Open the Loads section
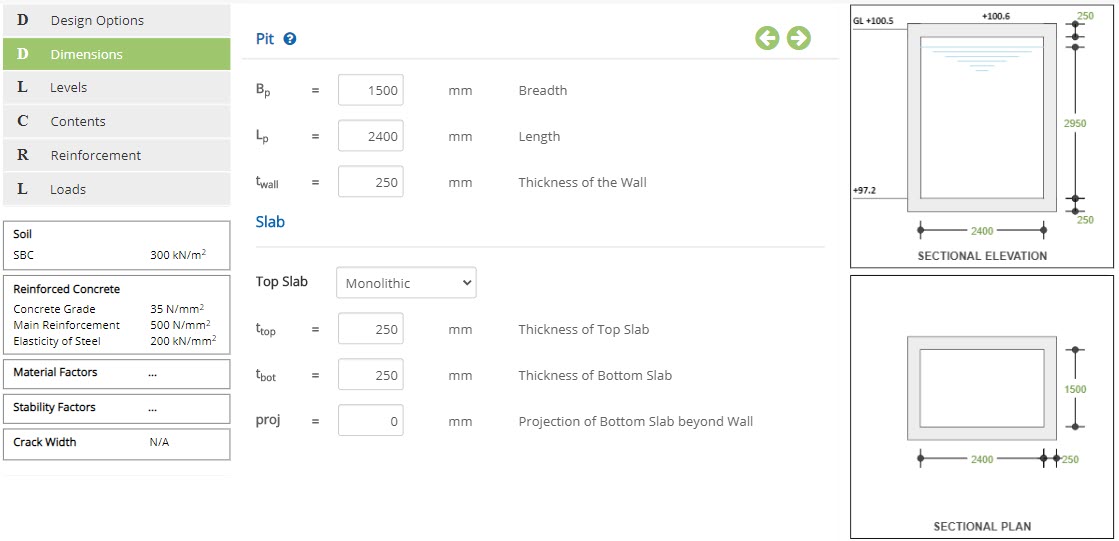This screenshot has width=1119, height=541. tap(116, 189)
